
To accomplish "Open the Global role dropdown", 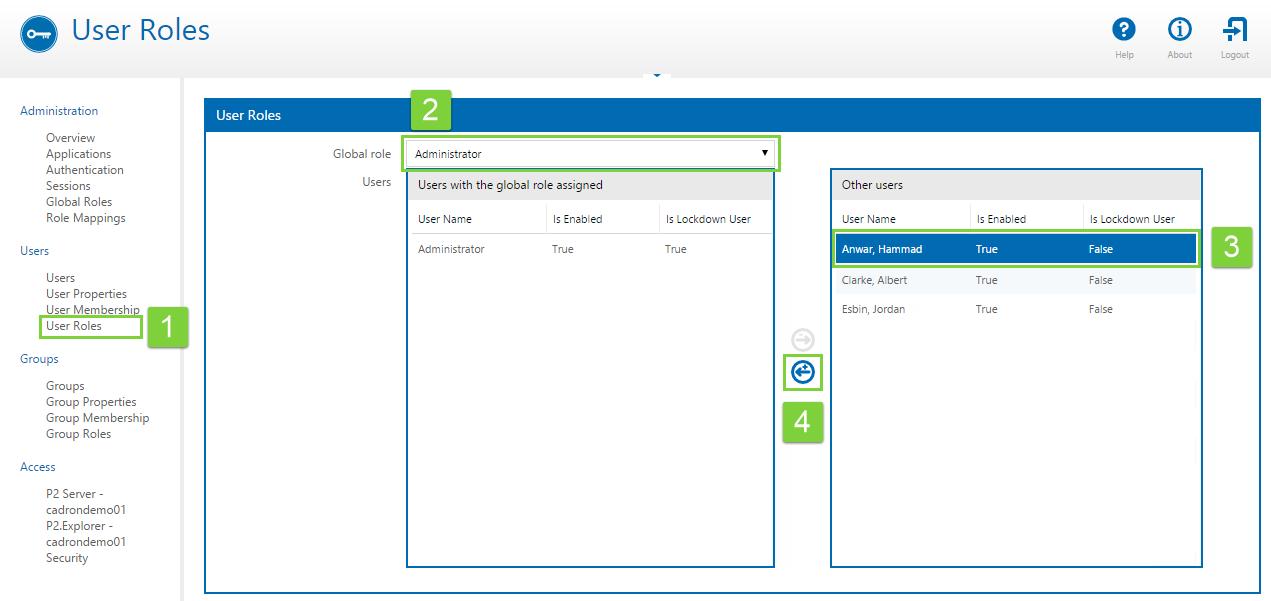I will point(591,154).
